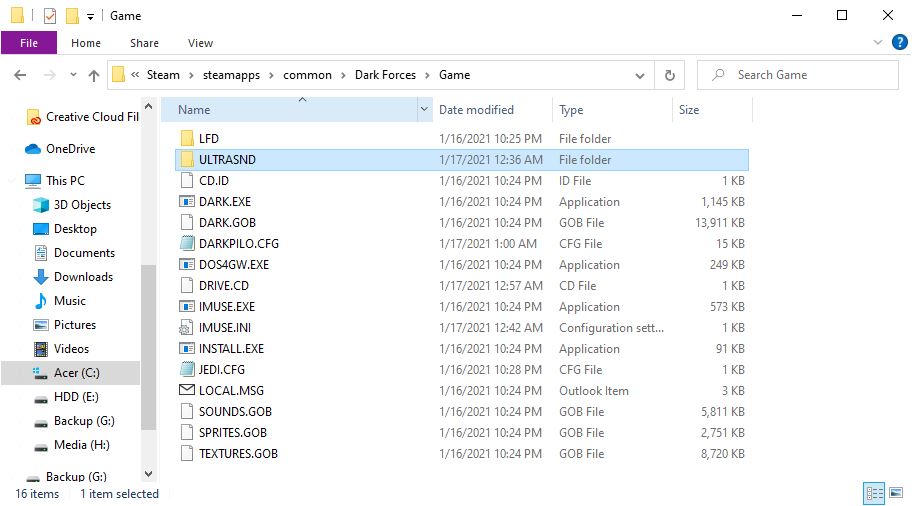The image size is (912, 506).
Task: Click Steam in the address path
Action: [x=163, y=75]
